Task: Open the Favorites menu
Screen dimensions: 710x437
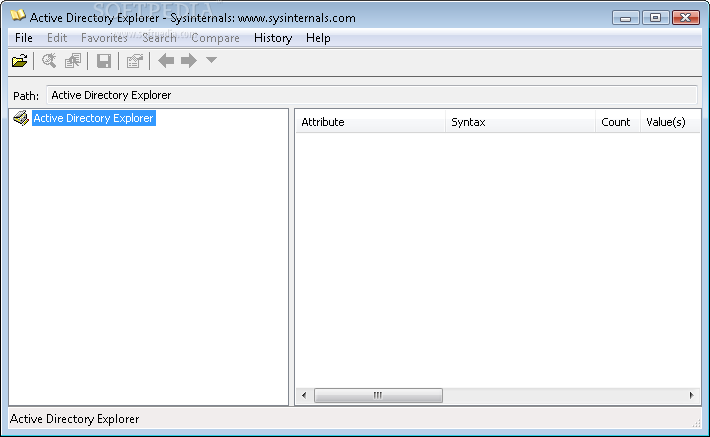Action: click(x=104, y=38)
